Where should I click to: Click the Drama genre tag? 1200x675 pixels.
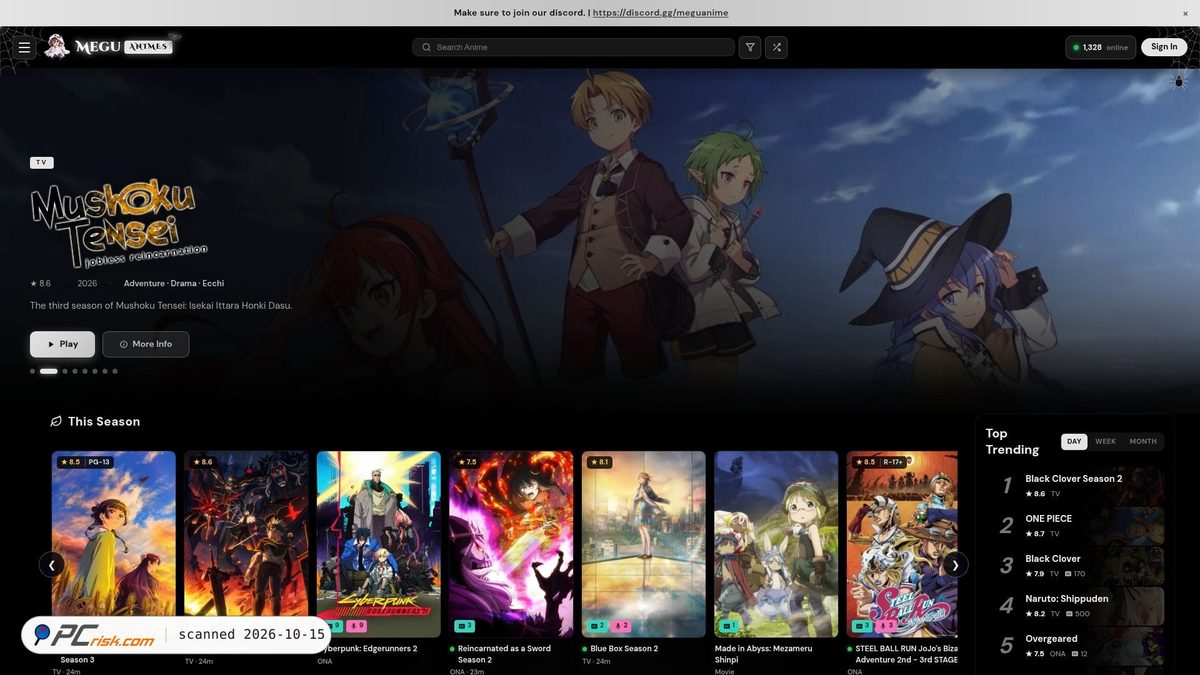pyautogui.click(x=183, y=284)
